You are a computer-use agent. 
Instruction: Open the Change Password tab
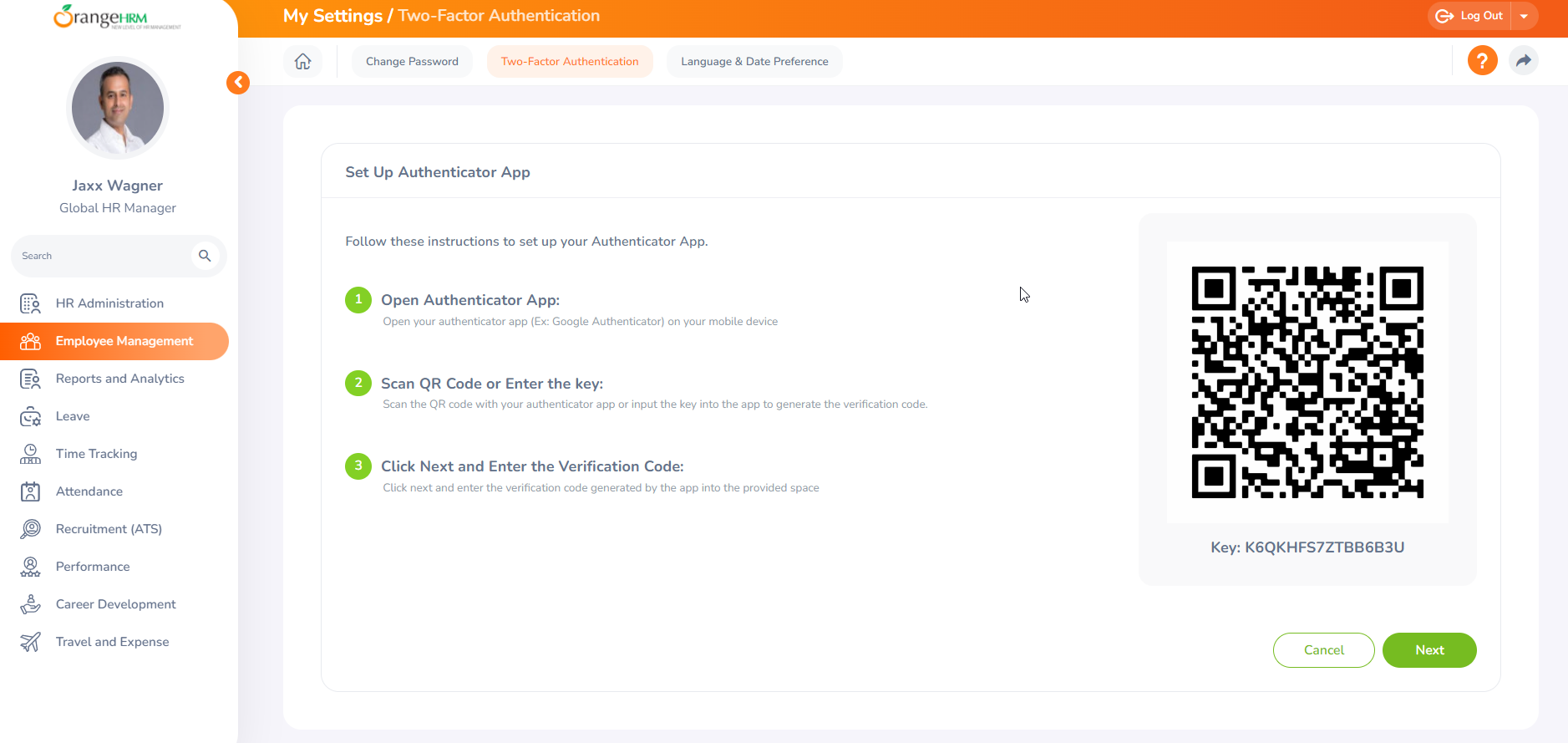[x=412, y=61]
